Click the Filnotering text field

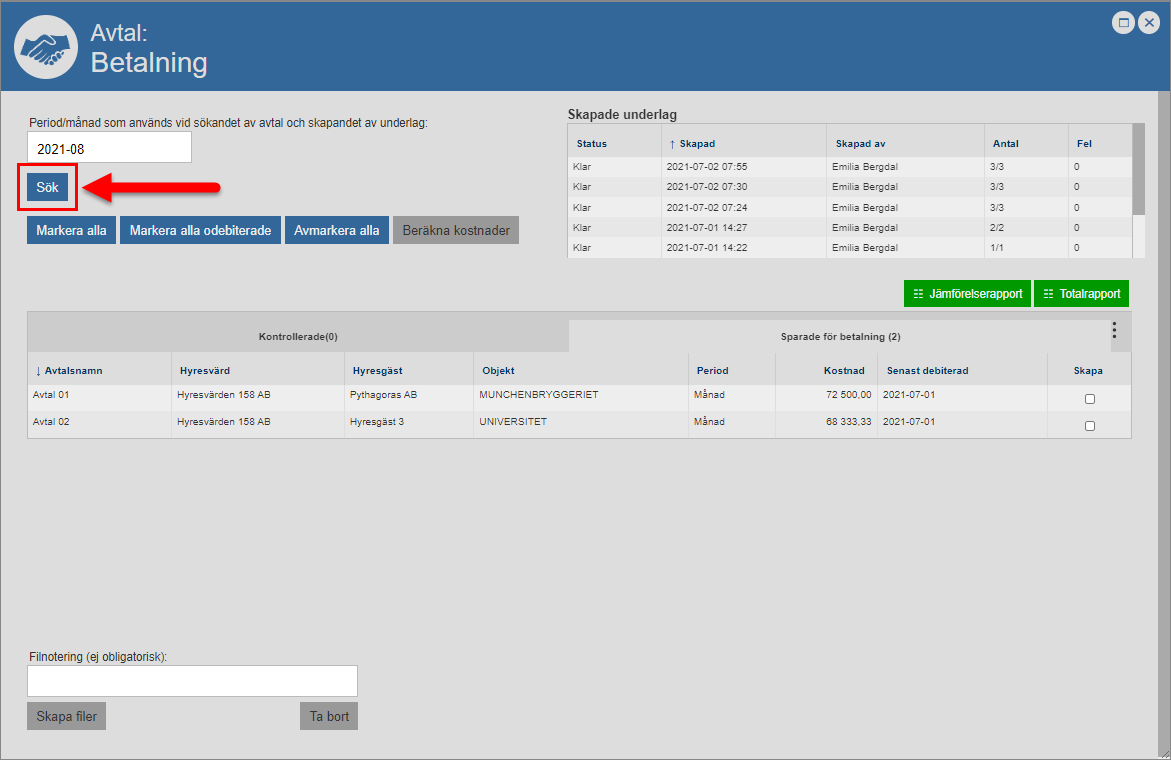coord(192,681)
